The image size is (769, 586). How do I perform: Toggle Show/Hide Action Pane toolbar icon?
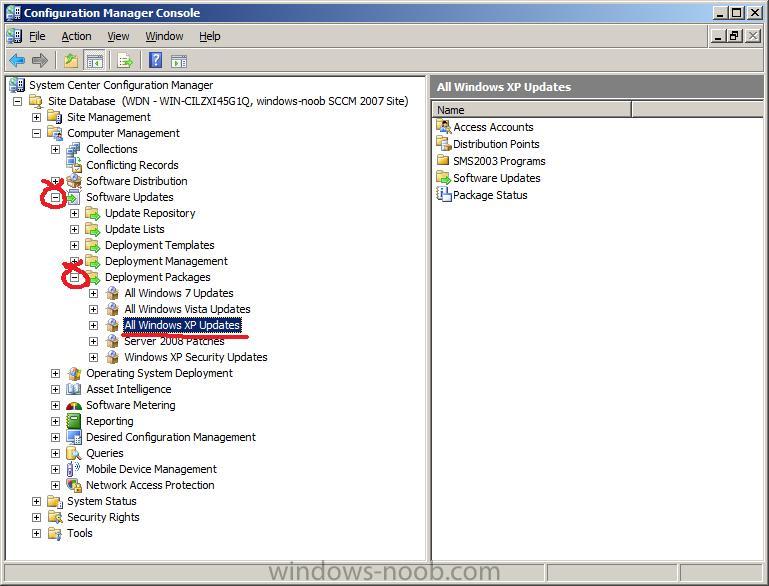pos(179,61)
